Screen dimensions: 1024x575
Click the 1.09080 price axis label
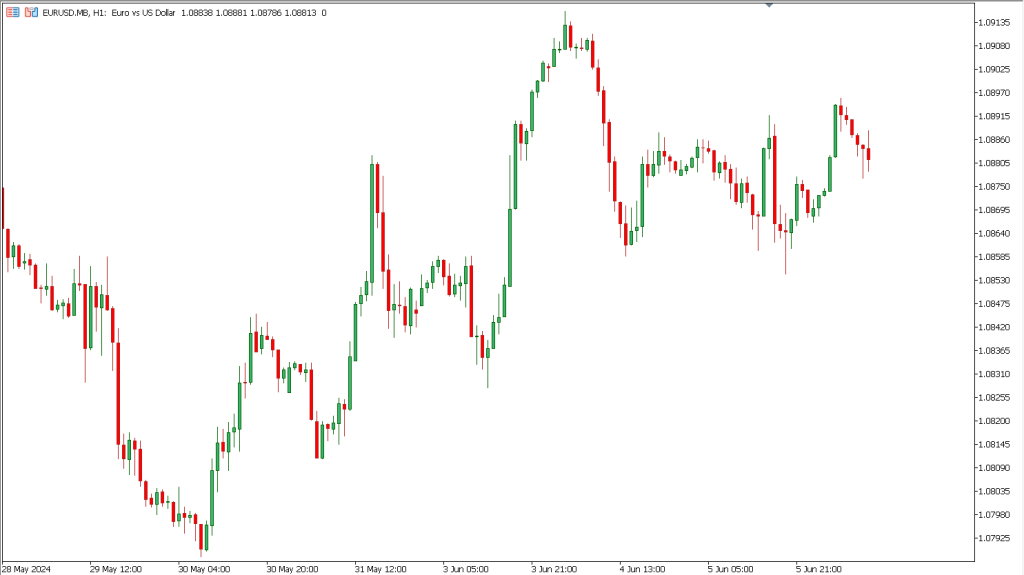(x=993, y=46)
